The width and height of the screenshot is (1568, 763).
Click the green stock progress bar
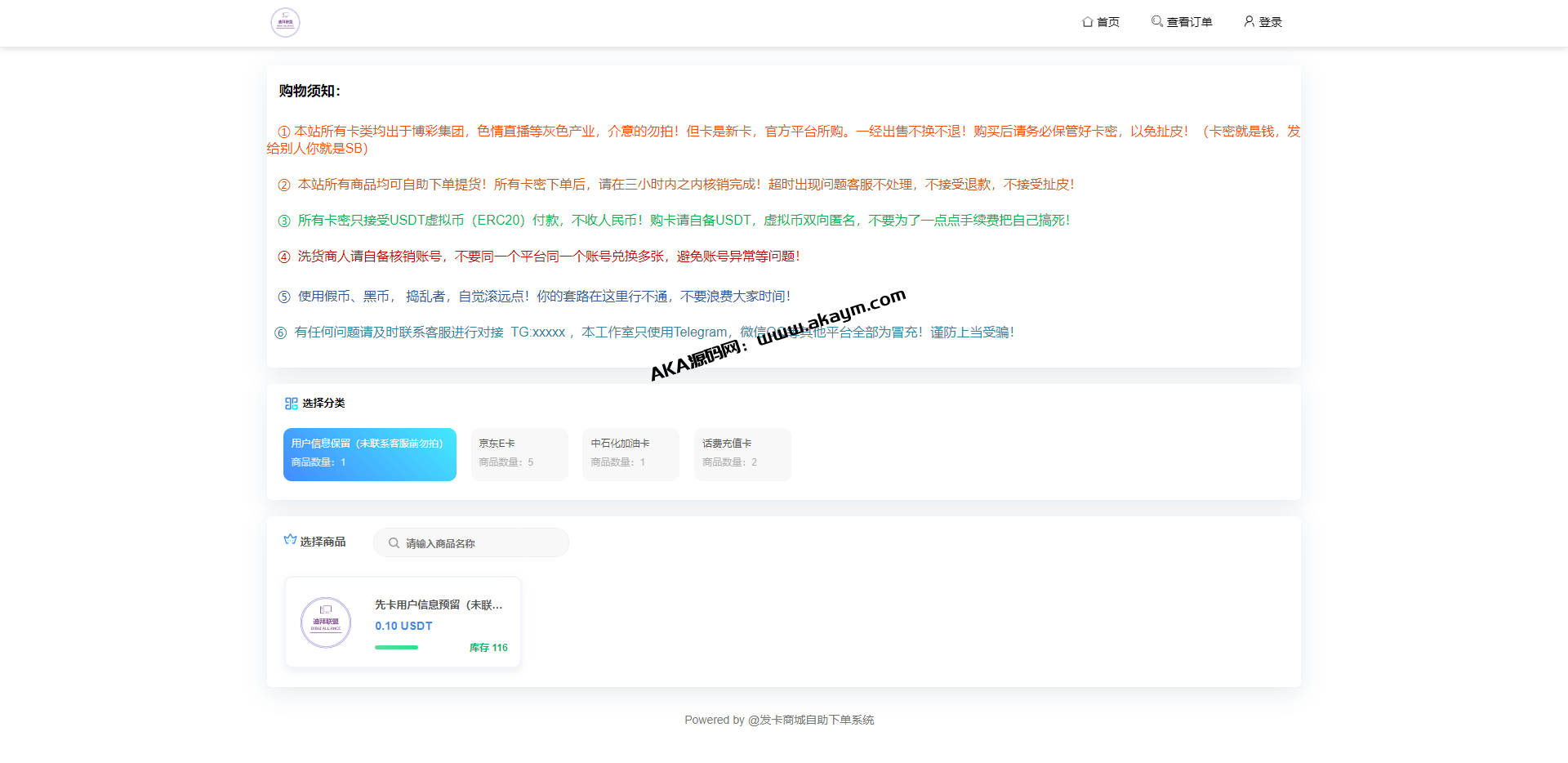pyautogui.click(x=396, y=648)
